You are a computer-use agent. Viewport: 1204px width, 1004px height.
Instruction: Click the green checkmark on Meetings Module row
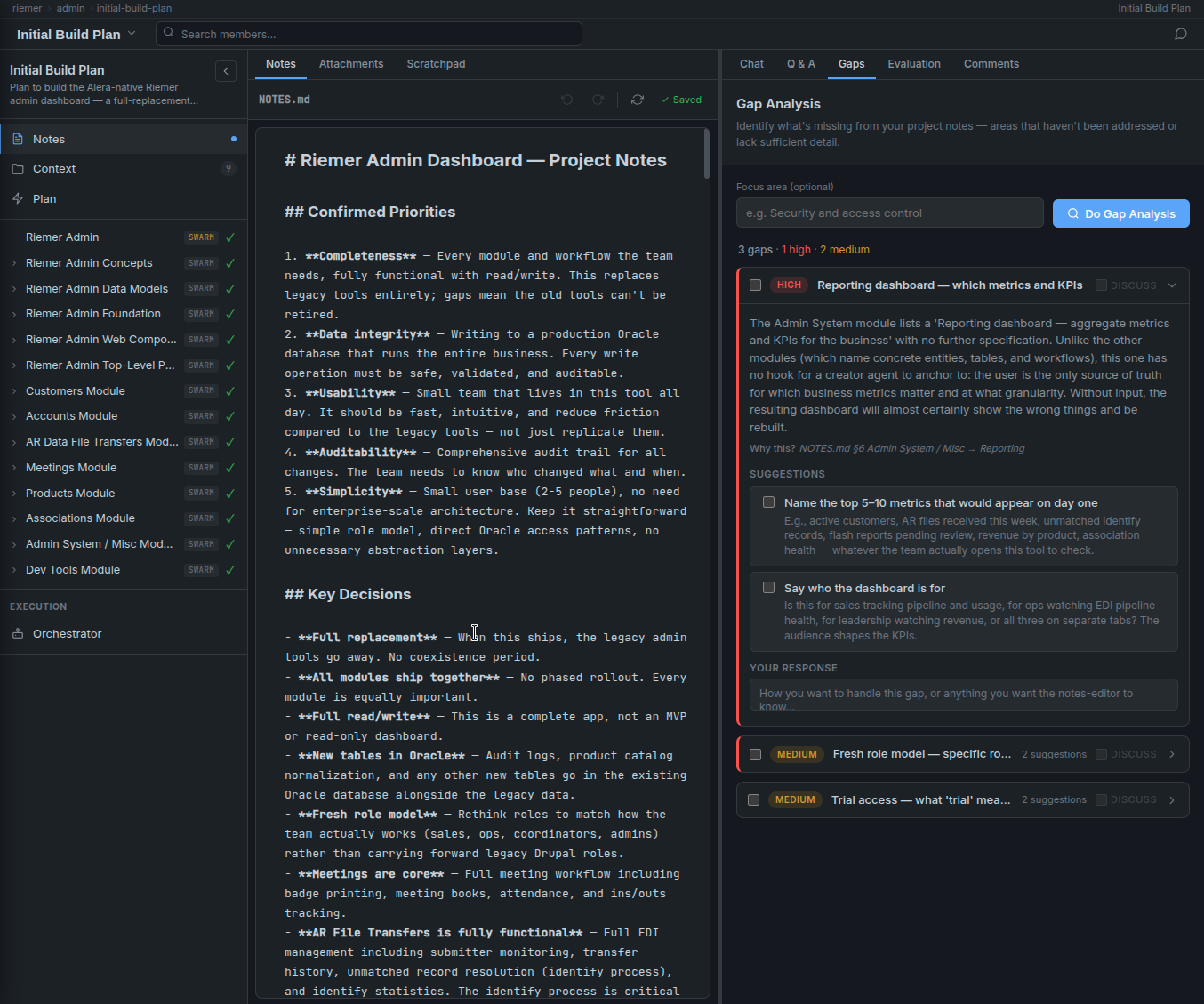coord(230,468)
